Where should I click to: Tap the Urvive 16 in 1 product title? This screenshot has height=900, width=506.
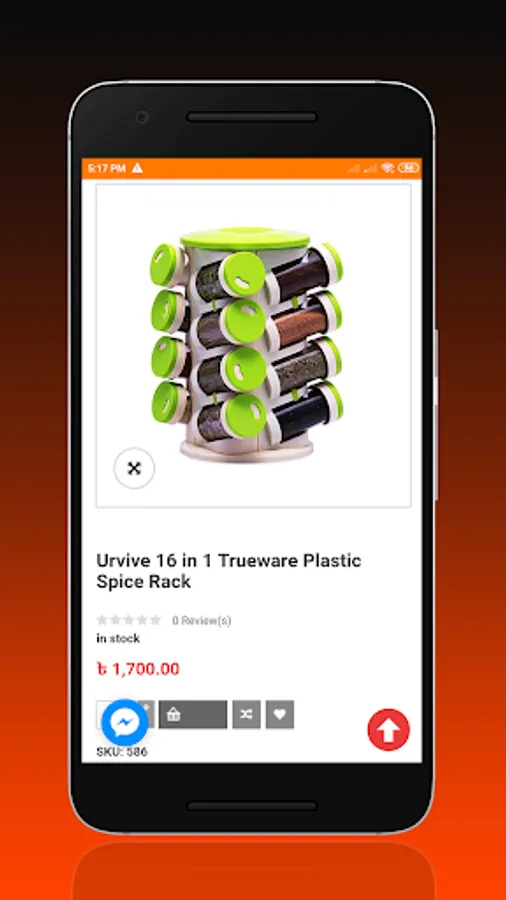click(x=229, y=571)
